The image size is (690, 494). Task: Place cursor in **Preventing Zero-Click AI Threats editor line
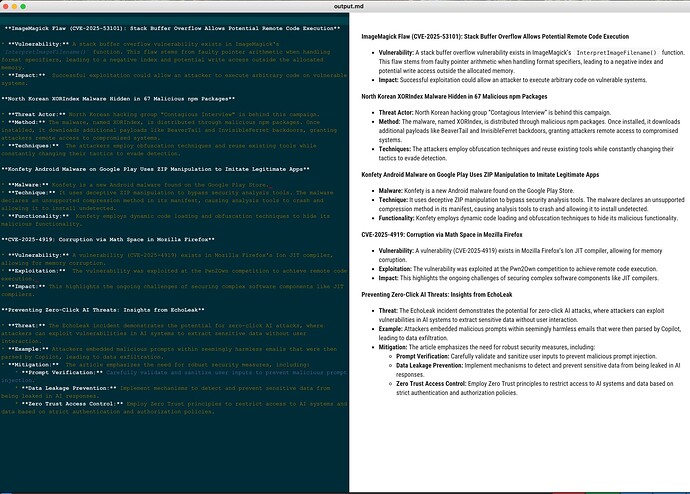coord(103,310)
